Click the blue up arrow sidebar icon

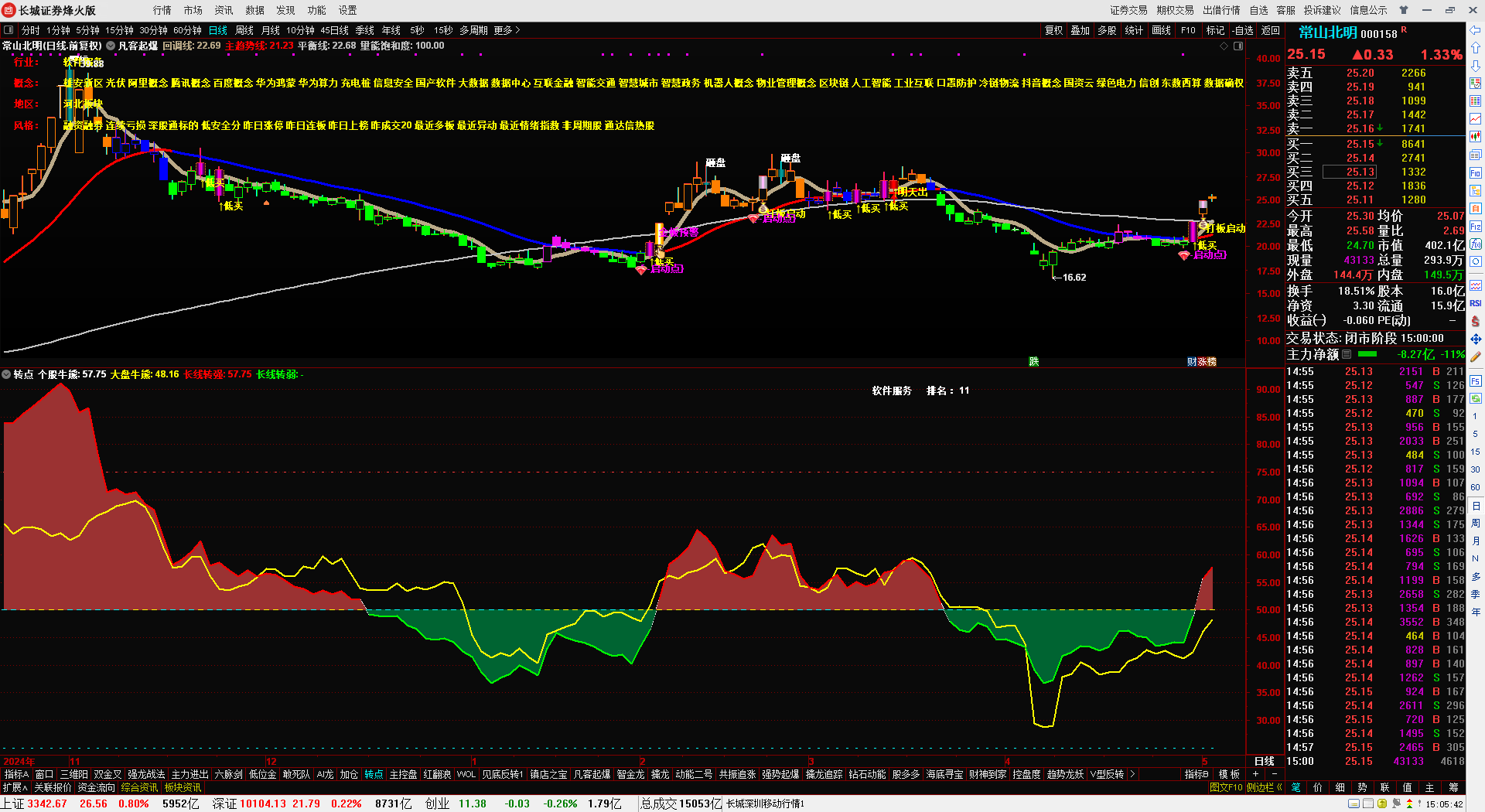[x=1476, y=48]
